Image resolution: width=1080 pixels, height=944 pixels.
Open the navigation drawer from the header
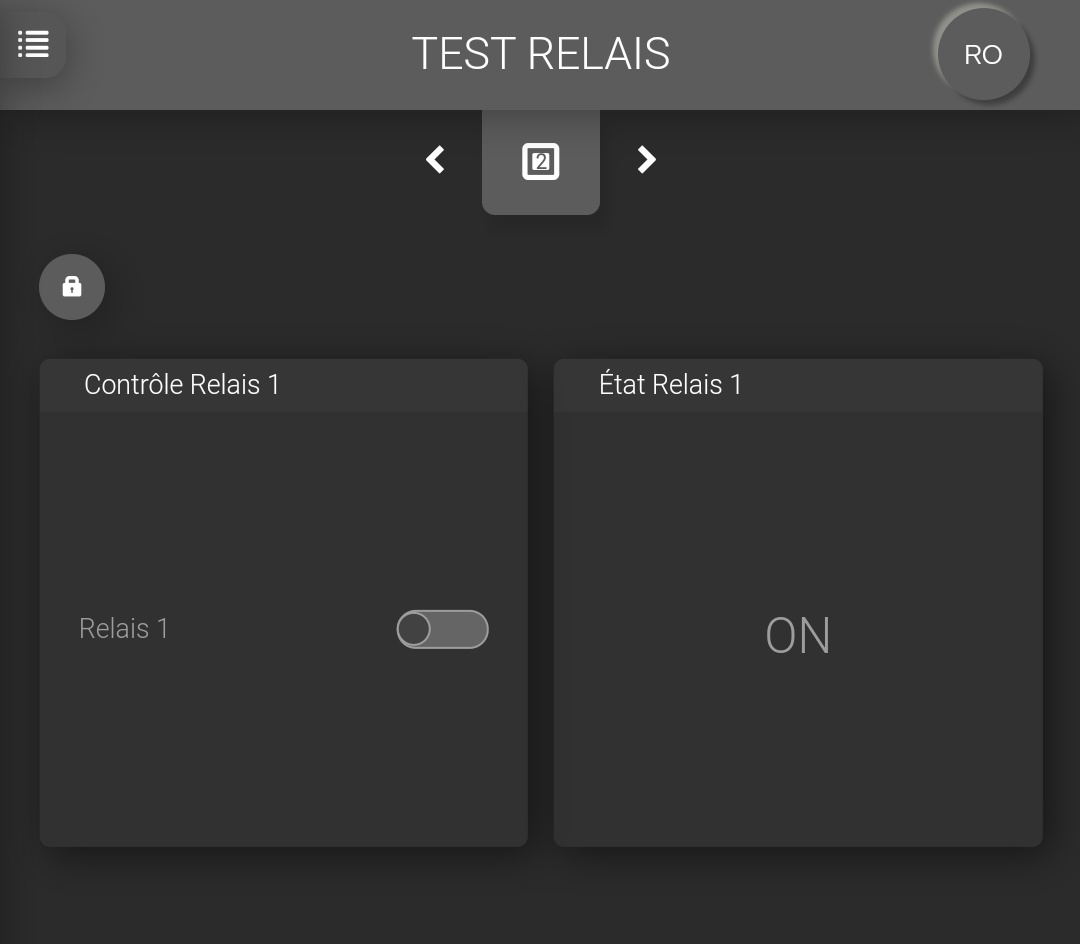pos(33,44)
